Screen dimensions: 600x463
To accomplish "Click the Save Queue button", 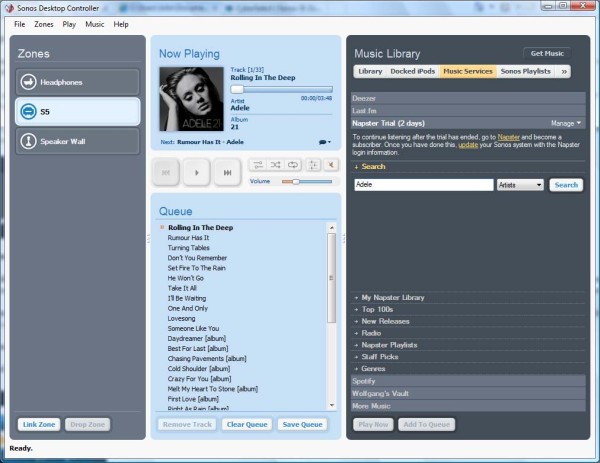I will [303, 424].
